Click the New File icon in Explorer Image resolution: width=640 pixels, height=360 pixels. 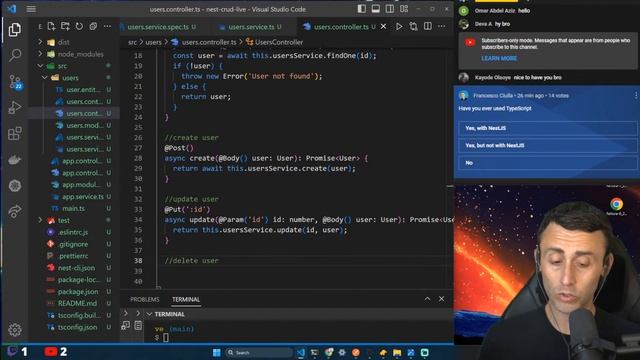point(51,26)
